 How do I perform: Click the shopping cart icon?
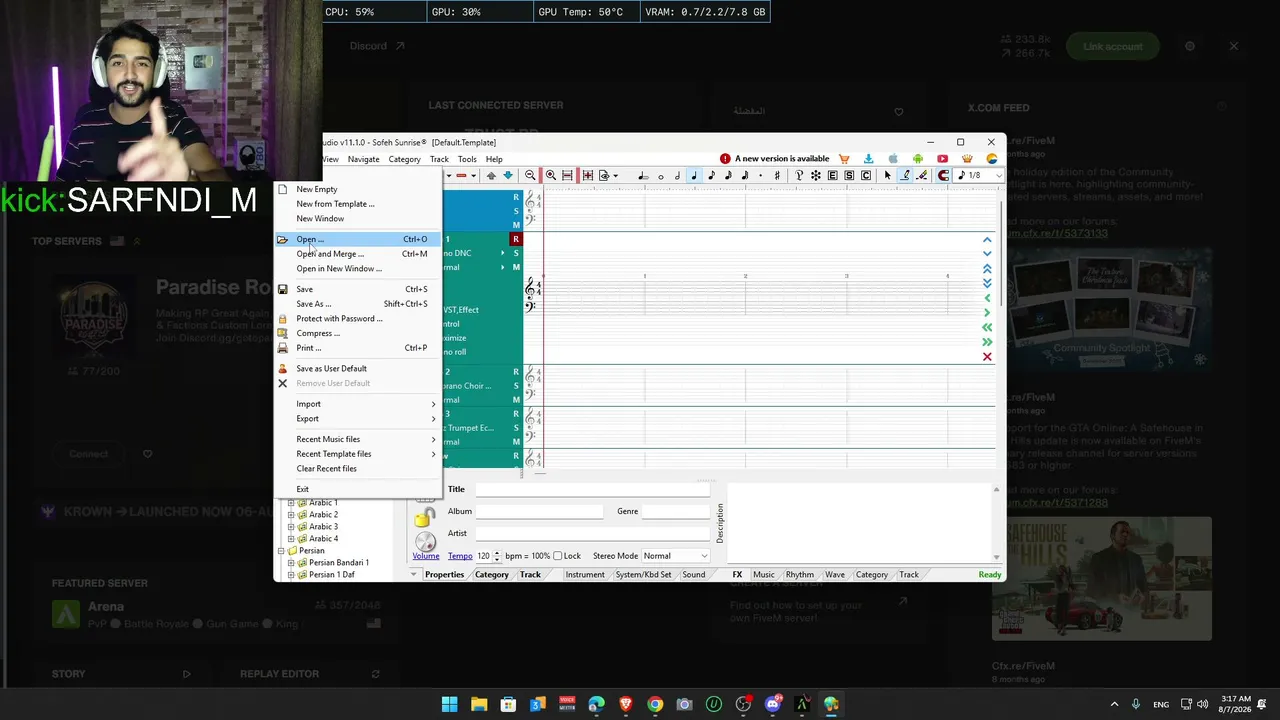tap(844, 158)
